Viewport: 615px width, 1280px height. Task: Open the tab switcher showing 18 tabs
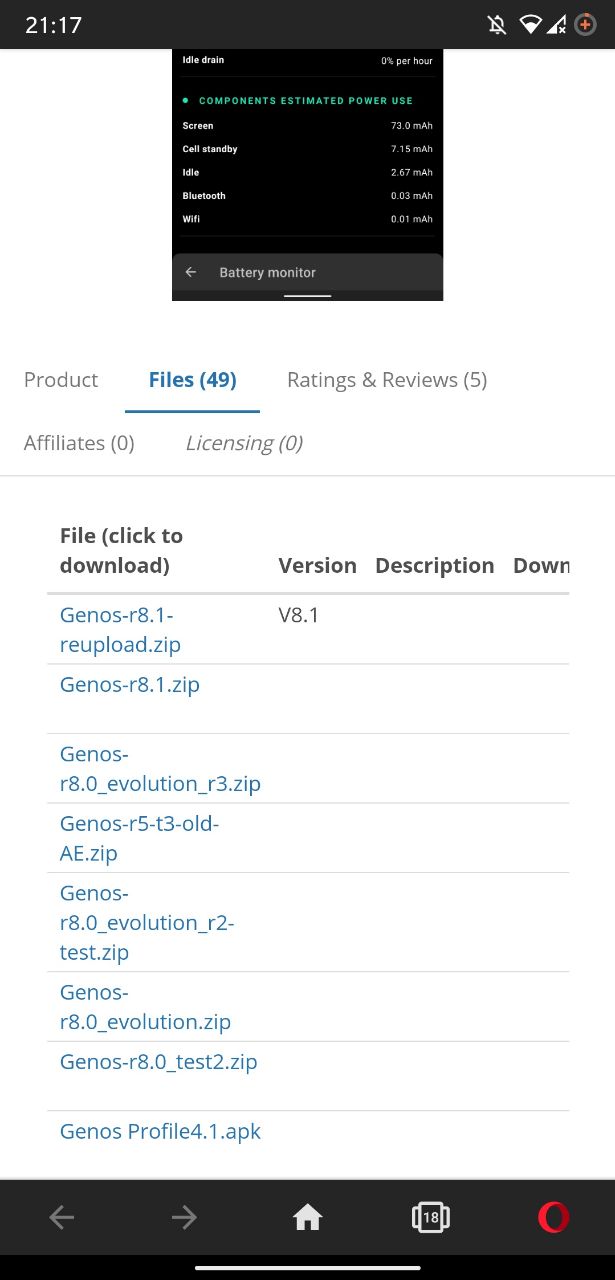[x=430, y=1217]
